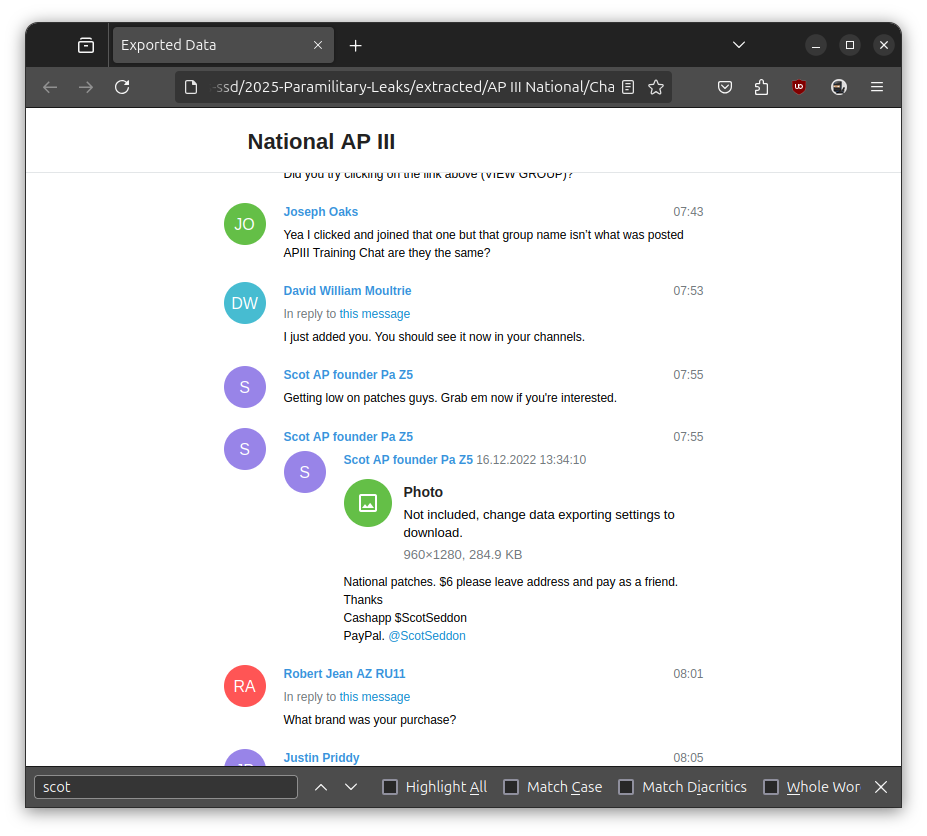Viewport: 927px width, 836px height.
Task: Click the 16.12.2022 13:34:10 forwarded date
Action: pos(531,460)
